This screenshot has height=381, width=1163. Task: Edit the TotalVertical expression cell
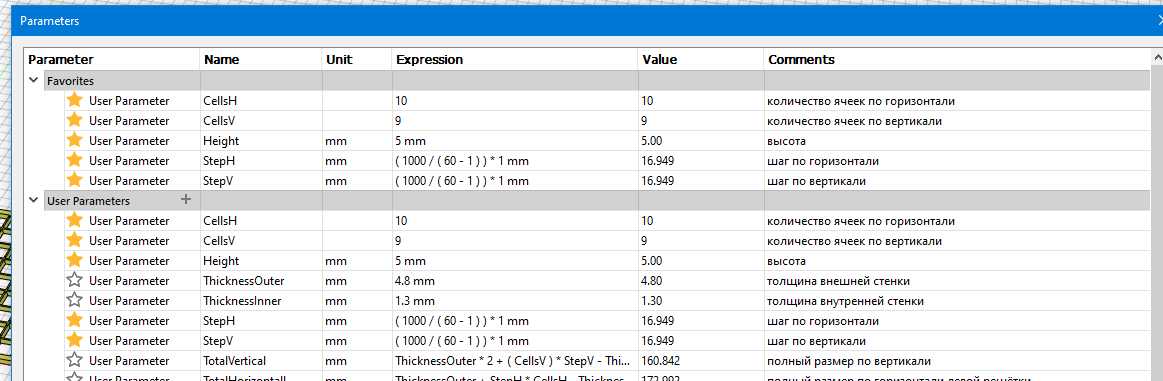point(515,361)
